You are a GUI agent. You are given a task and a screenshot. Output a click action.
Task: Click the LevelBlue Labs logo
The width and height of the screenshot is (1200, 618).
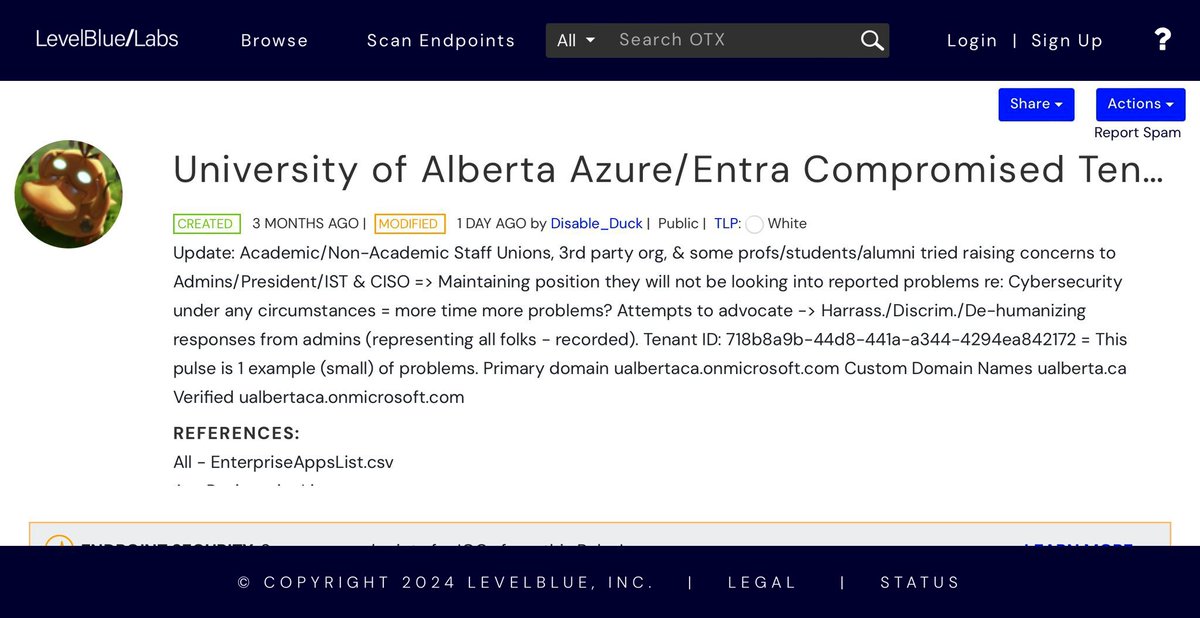(x=107, y=39)
